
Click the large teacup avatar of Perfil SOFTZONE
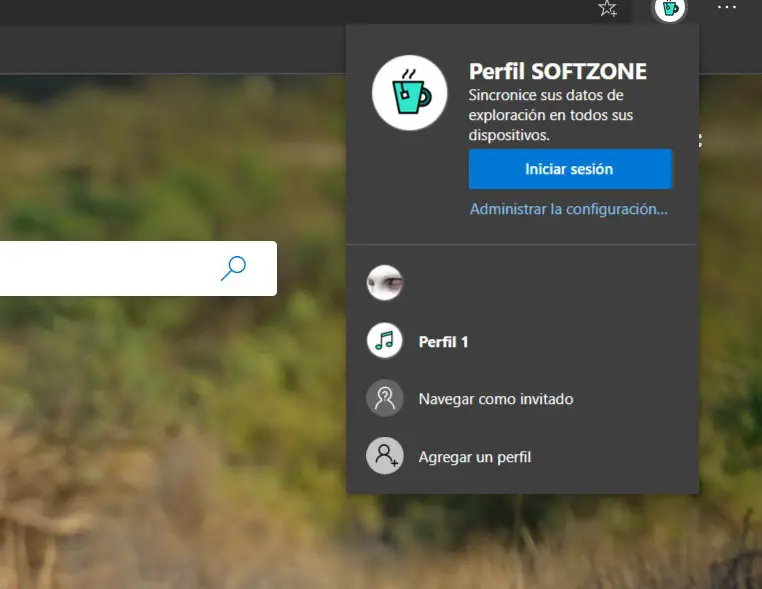coord(409,92)
